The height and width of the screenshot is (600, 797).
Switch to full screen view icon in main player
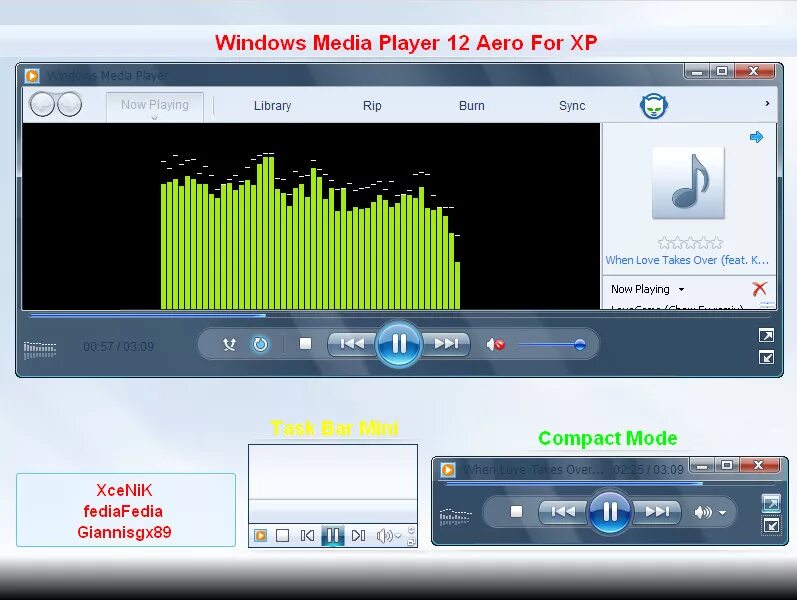click(x=766, y=335)
